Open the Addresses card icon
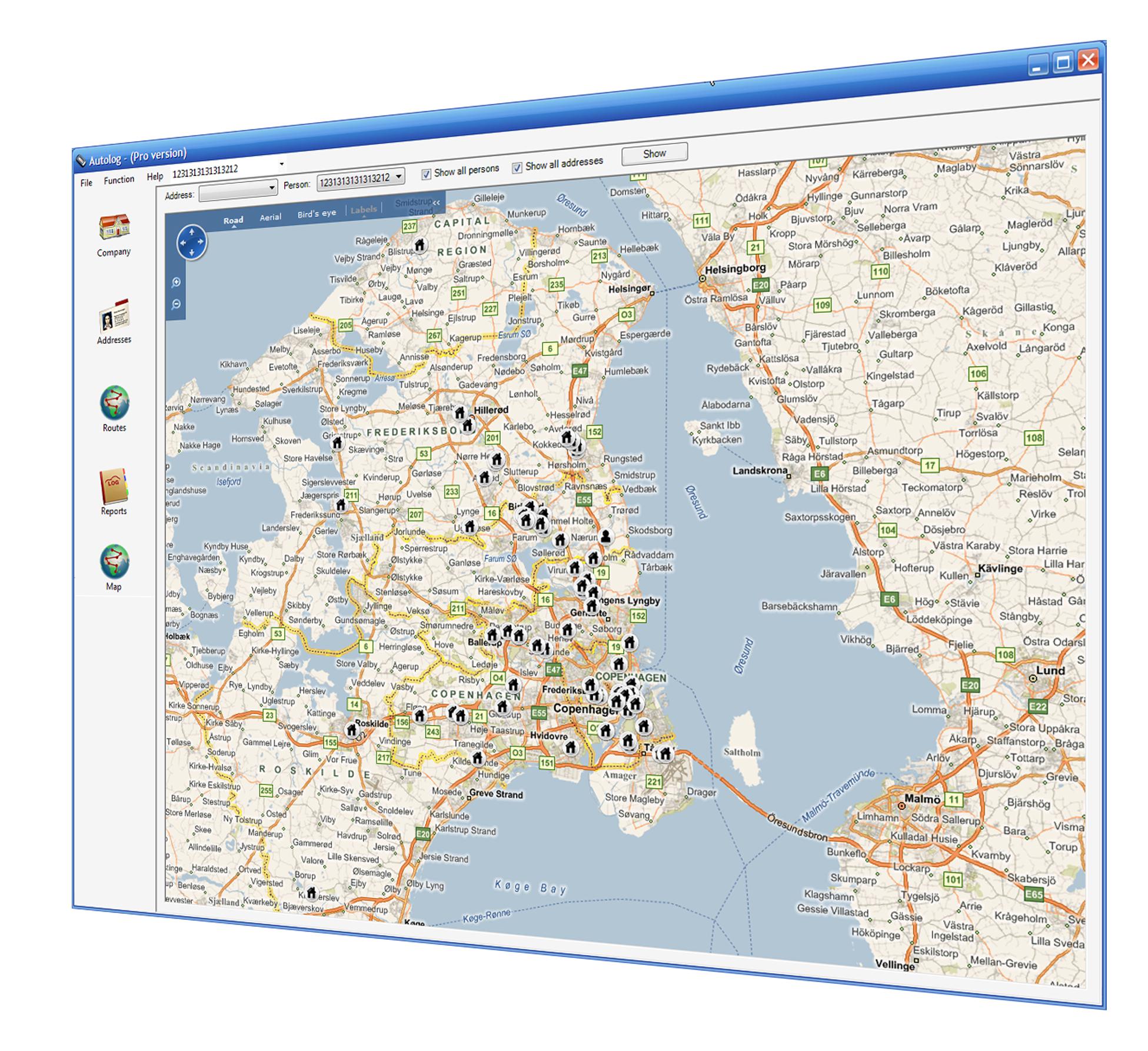1148x1051 pixels. 114,316
